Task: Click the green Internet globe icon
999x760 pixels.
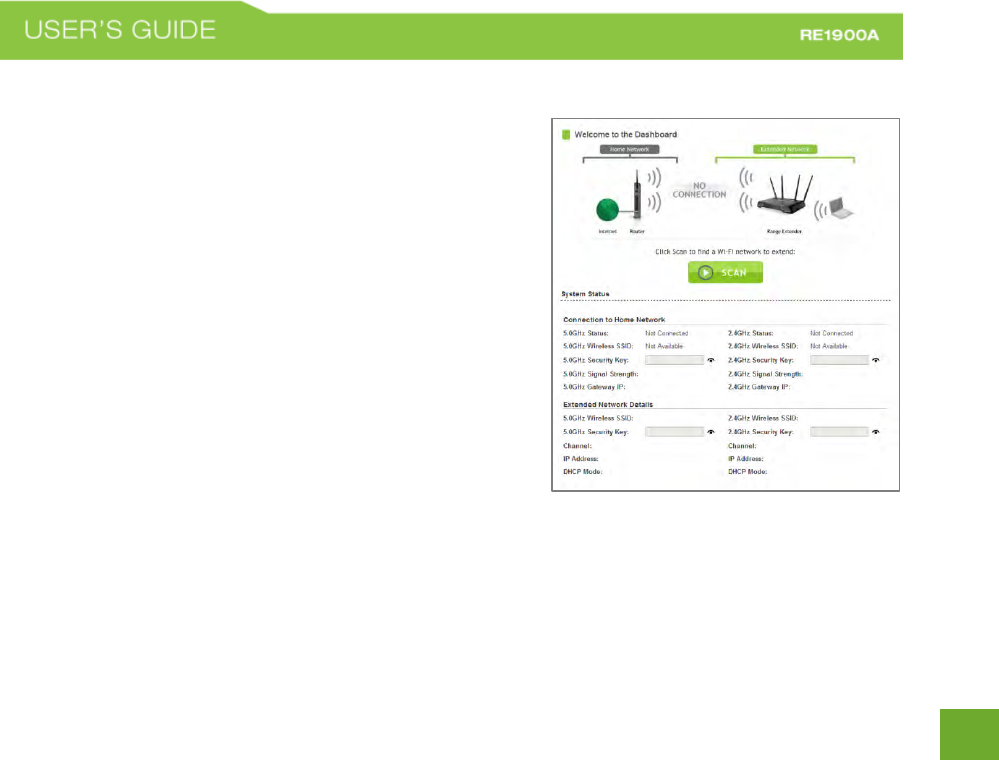Action: [607, 210]
